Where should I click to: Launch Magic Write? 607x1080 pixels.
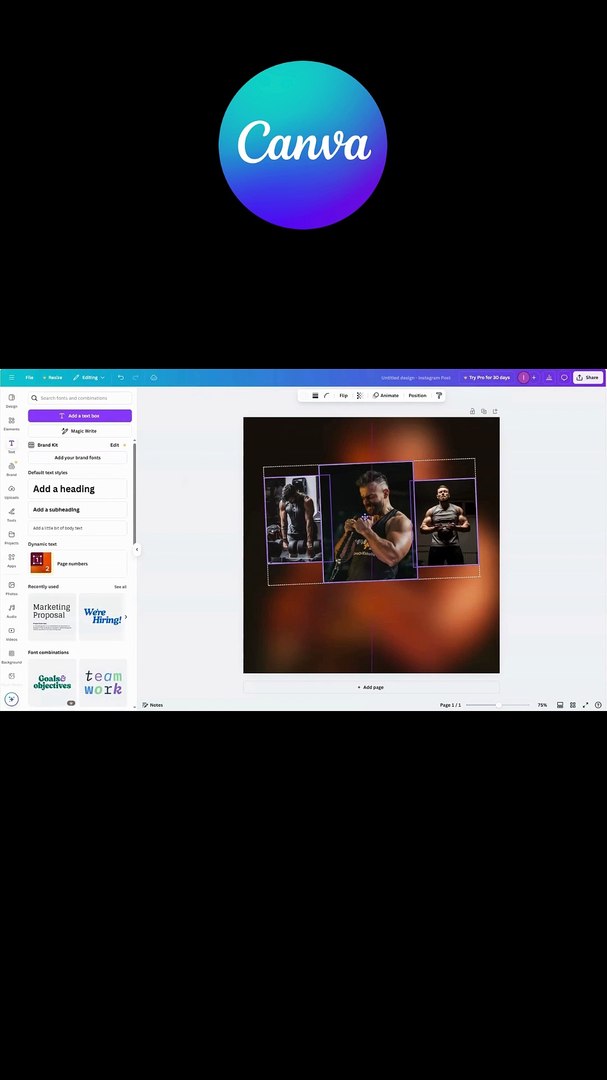[x=80, y=430]
